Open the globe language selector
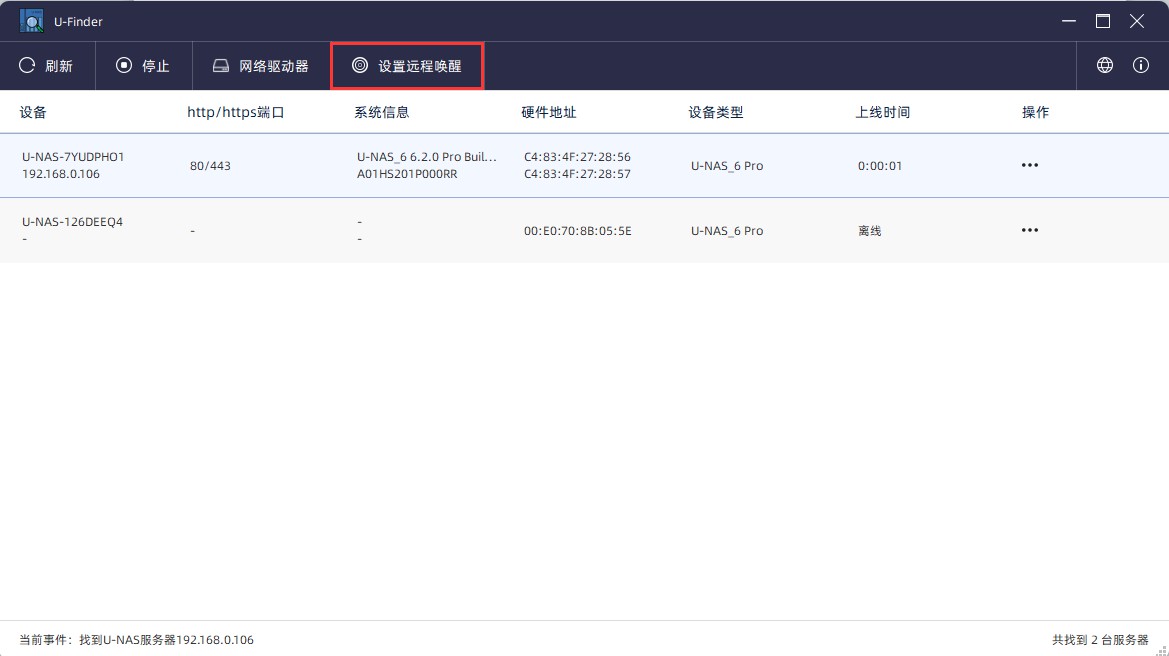The image size is (1169, 656). [1105, 66]
